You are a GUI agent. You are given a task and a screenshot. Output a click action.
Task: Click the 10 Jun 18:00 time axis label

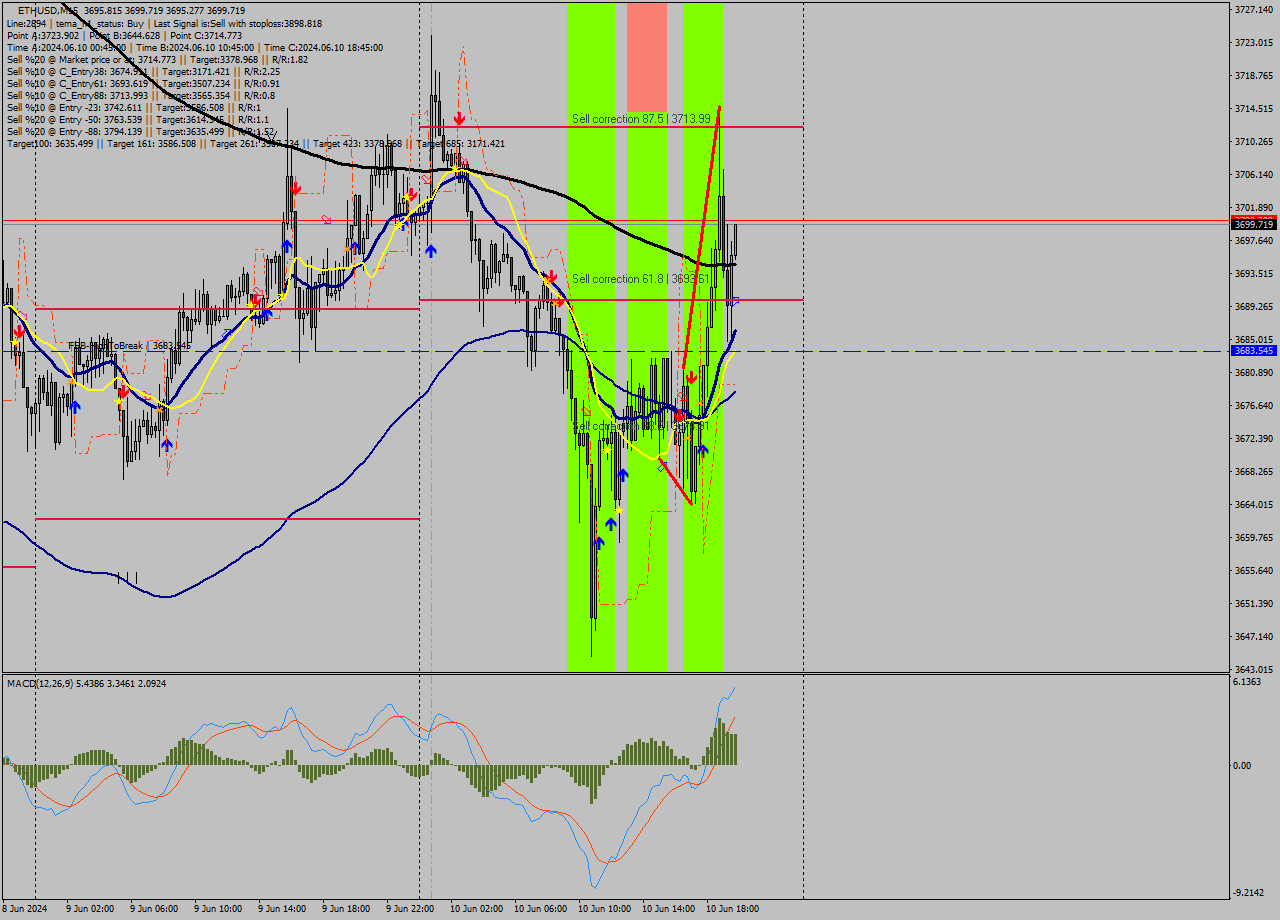click(732, 910)
